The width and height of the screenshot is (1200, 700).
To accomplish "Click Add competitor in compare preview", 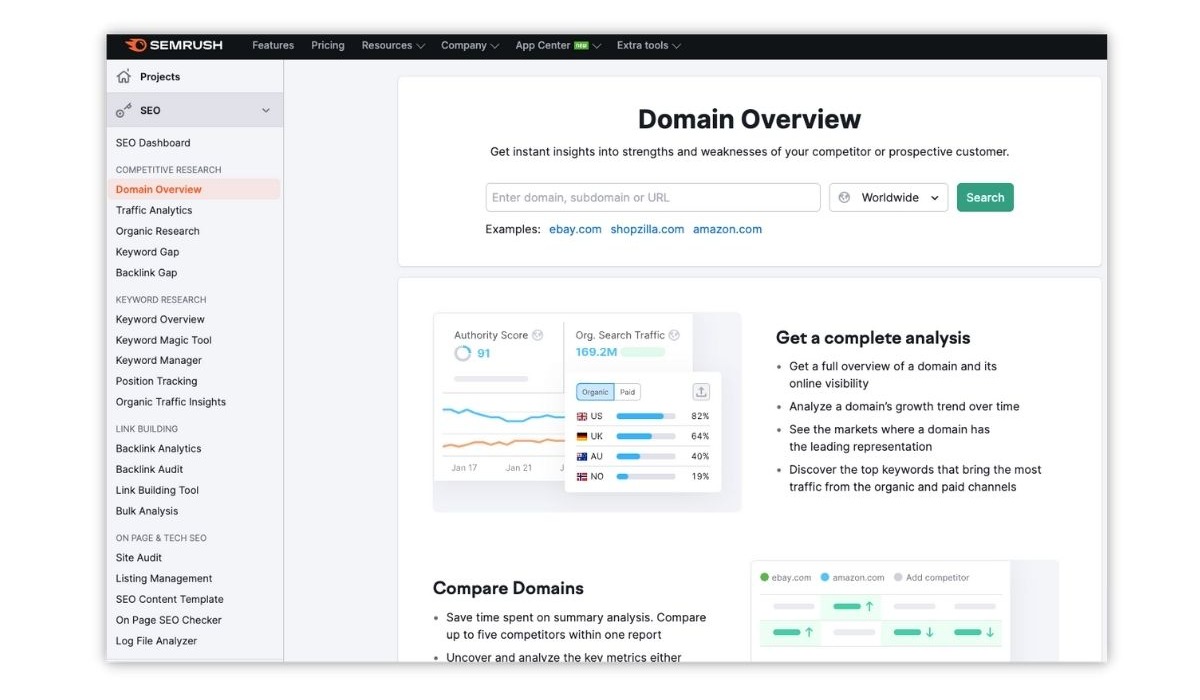I will tap(931, 577).
